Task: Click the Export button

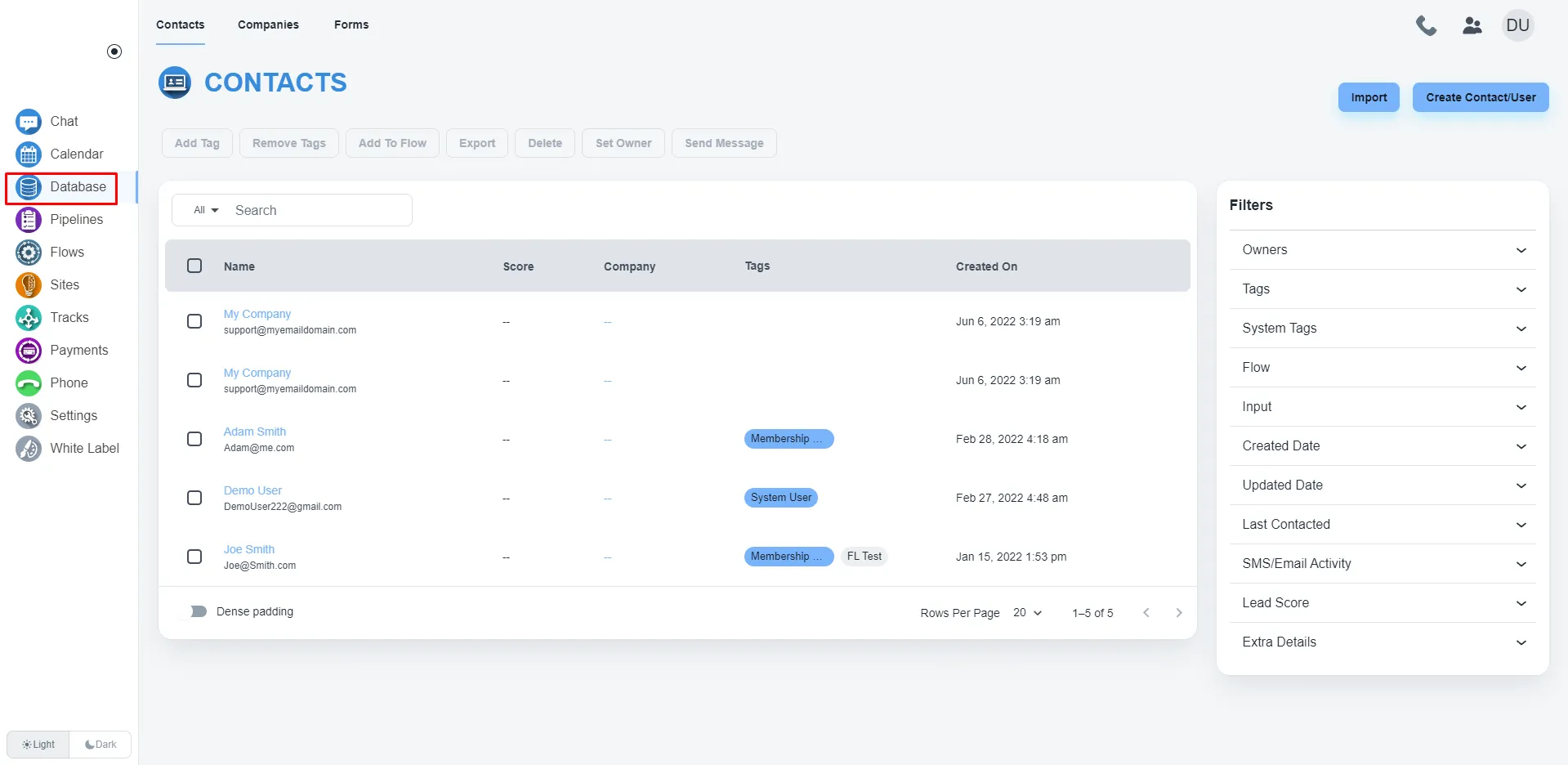Action: tap(477, 143)
